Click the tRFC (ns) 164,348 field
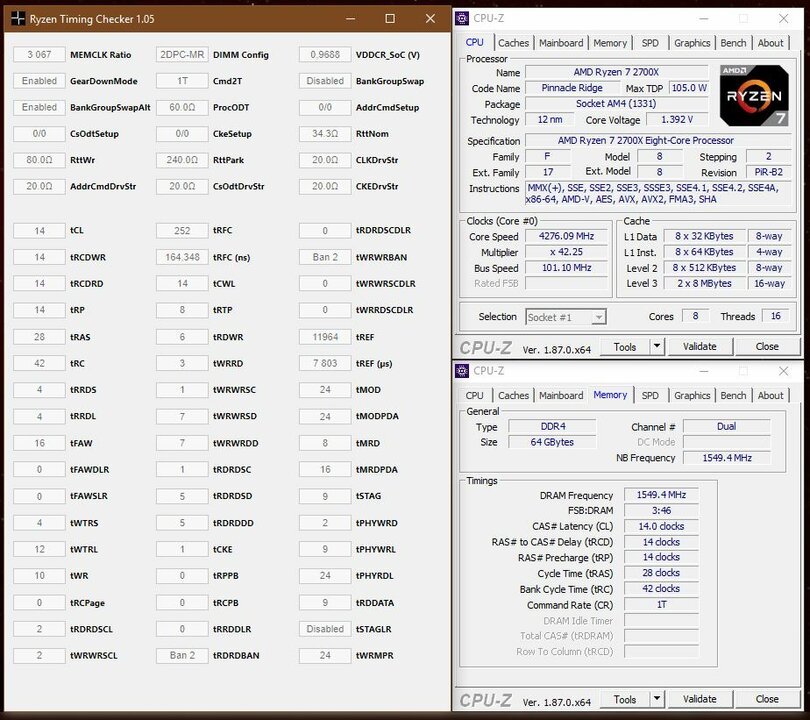 tap(182, 257)
